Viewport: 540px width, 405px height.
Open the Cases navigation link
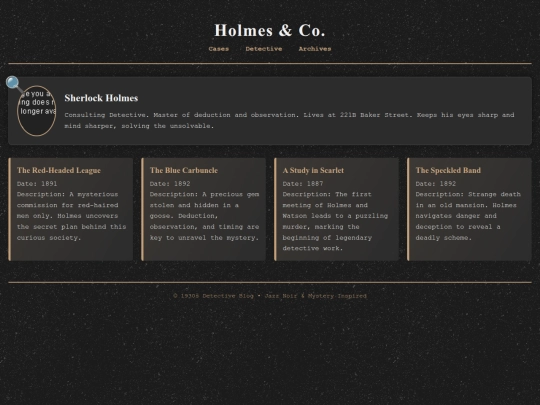pos(219,49)
